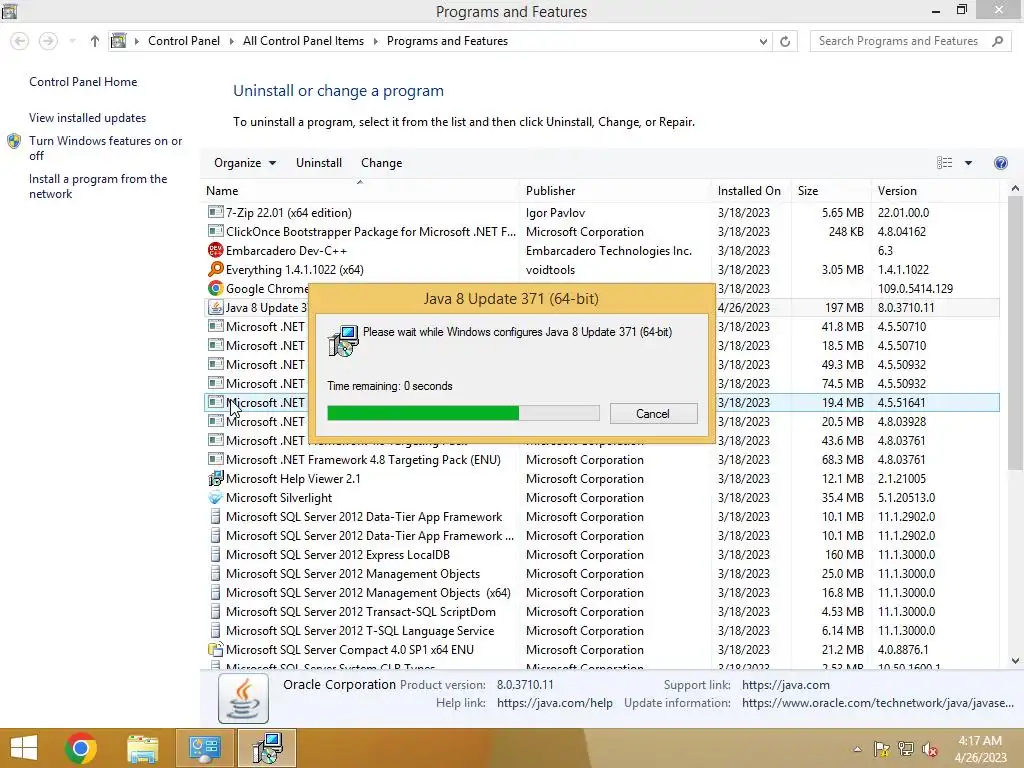Expand the Control Panel breadcrumb arrow
1024x768 pixels.
point(231,41)
